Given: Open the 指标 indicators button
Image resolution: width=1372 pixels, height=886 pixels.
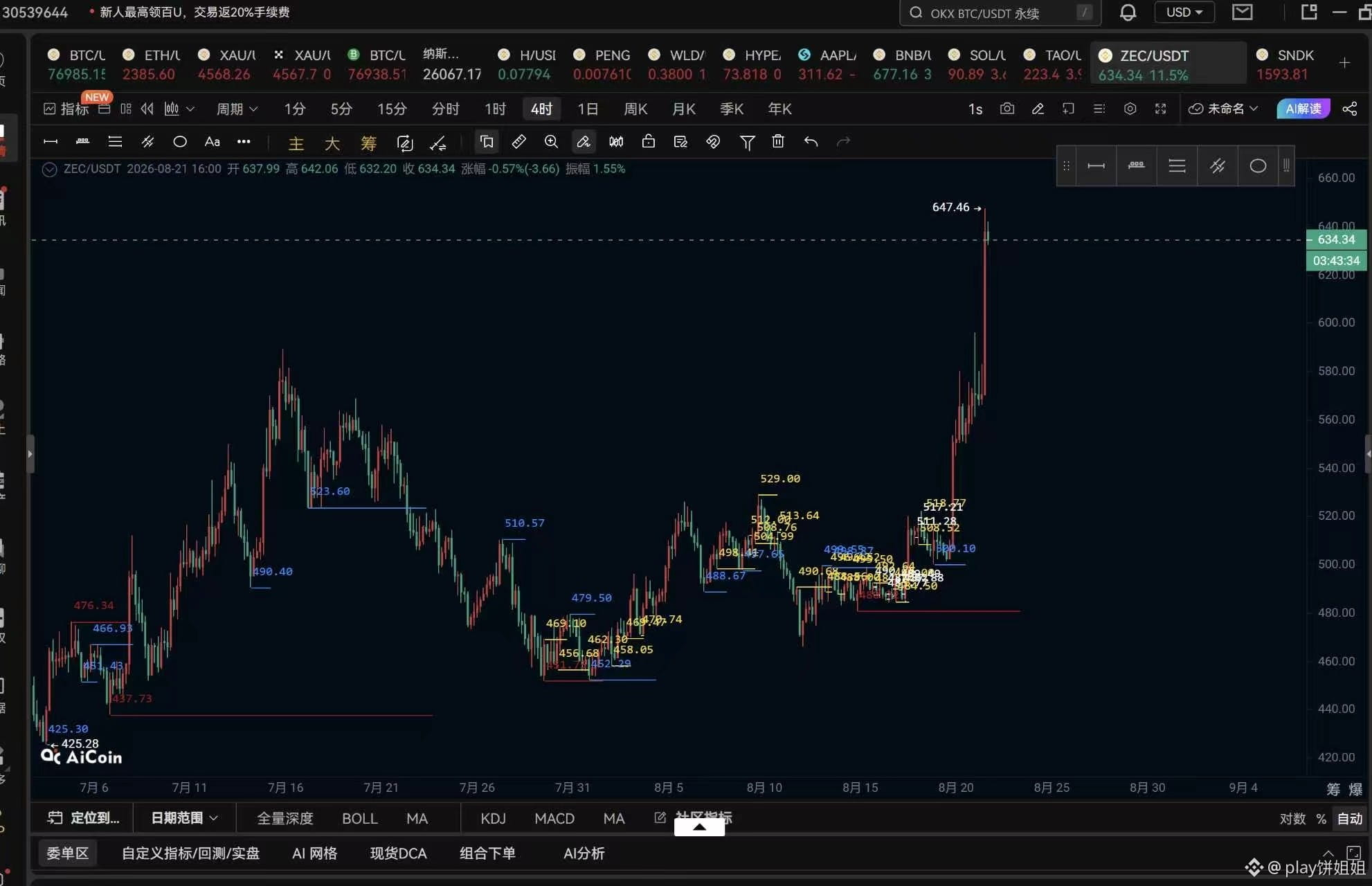Looking at the screenshot, I should [66, 109].
